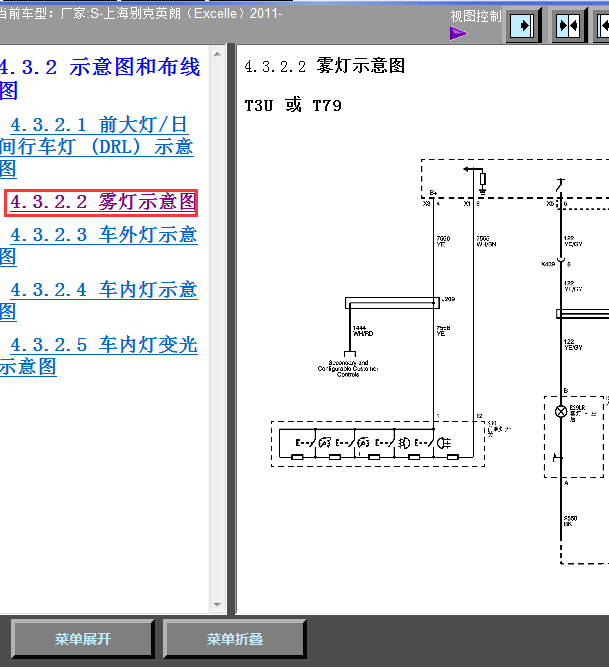Screen dimensions: 609x669
Task: Open link 4.3.2.1 前大灯/日间行车灯 (DRL) 示意图
Action: pyautogui.click(x=97, y=146)
